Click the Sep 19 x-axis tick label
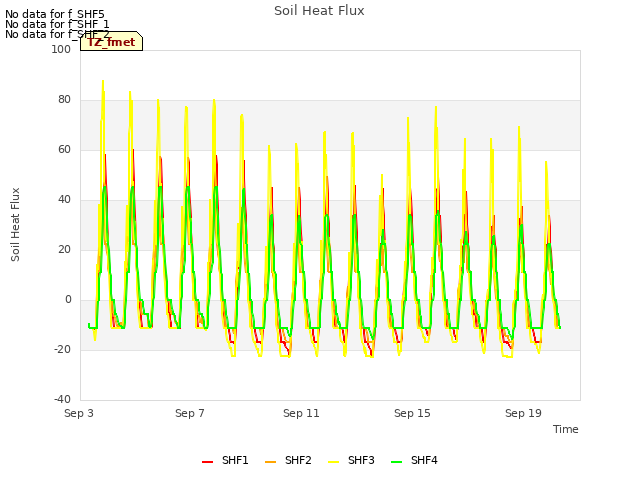The height and width of the screenshot is (480, 640). [x=523, y=413]
